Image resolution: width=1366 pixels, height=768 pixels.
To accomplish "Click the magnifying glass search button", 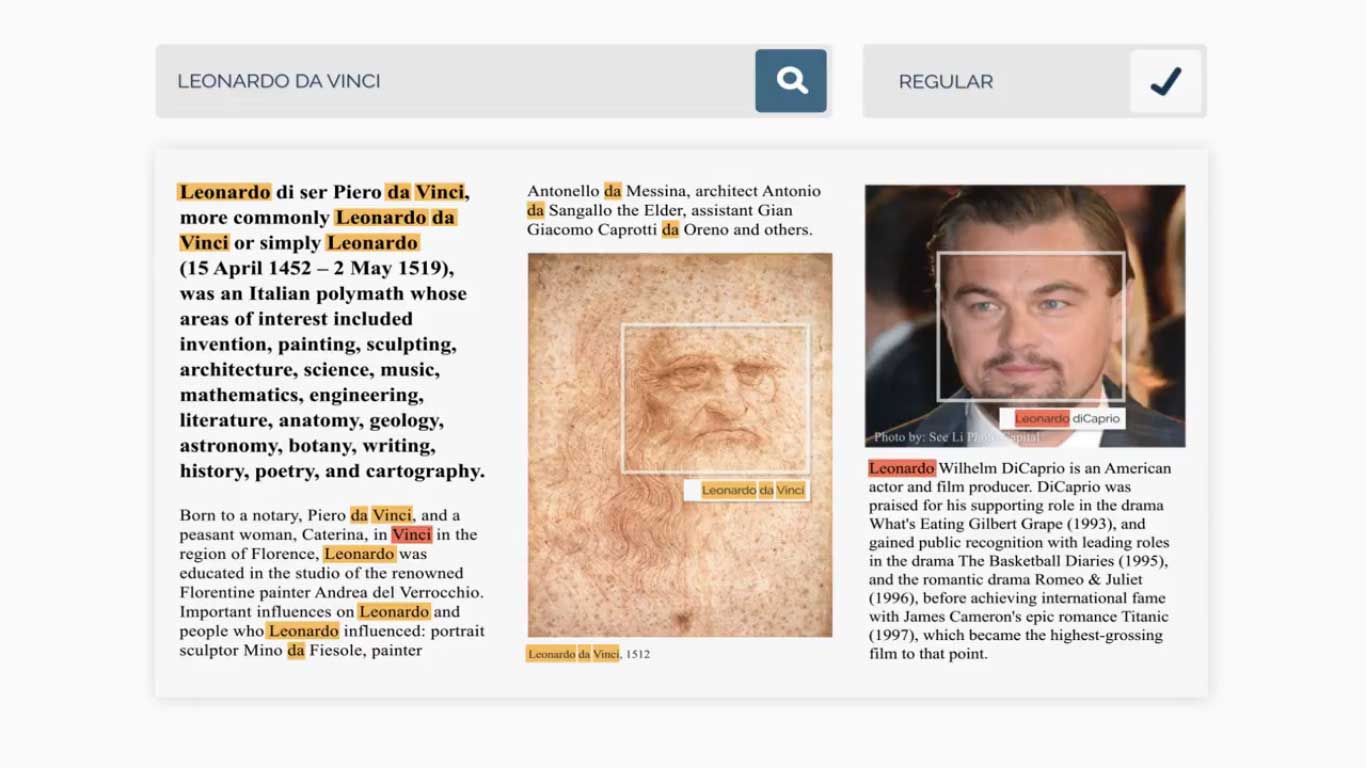I will pos(791,81).
